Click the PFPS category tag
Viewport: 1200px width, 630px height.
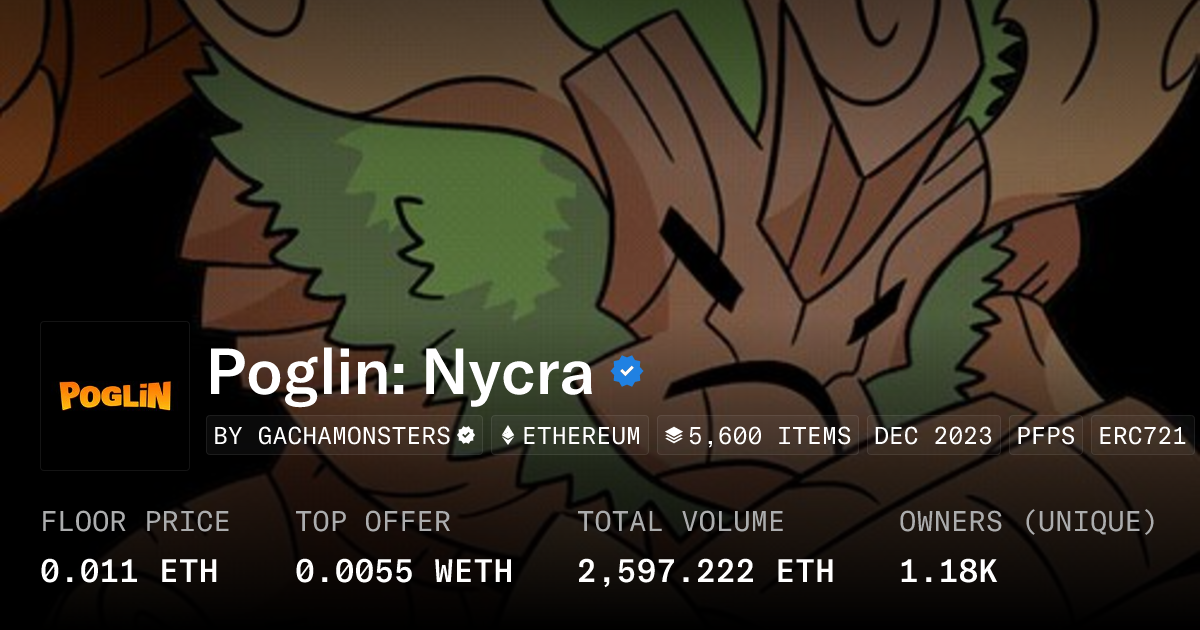pos(1046,436)
